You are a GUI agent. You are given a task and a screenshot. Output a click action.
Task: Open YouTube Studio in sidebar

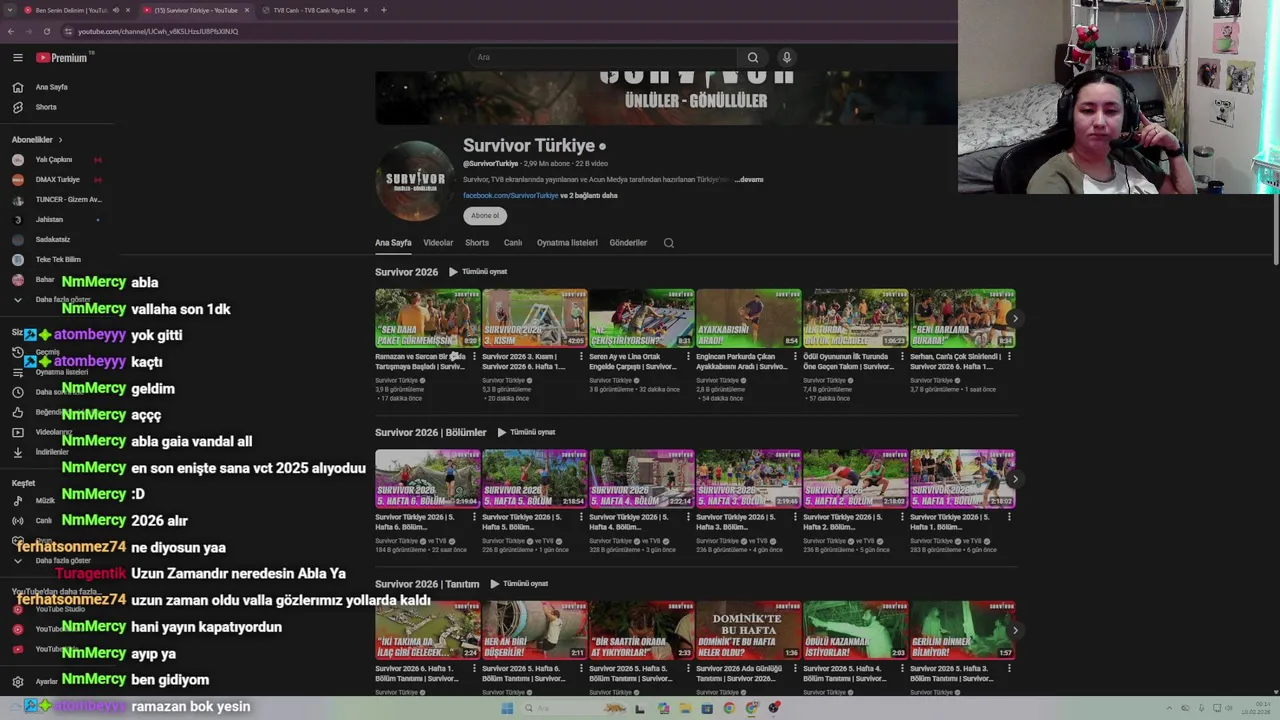pos(60,609)
